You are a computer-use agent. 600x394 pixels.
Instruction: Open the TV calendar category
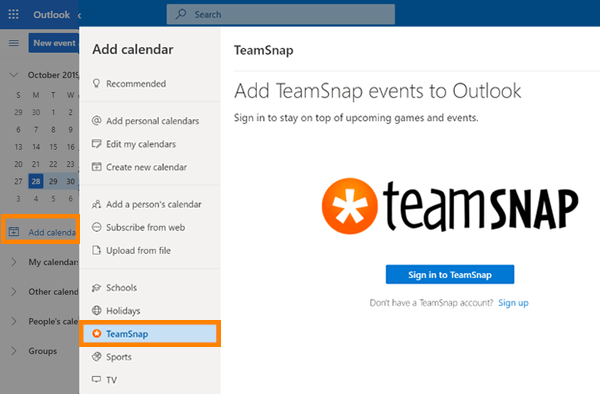[x=150, y=379]
